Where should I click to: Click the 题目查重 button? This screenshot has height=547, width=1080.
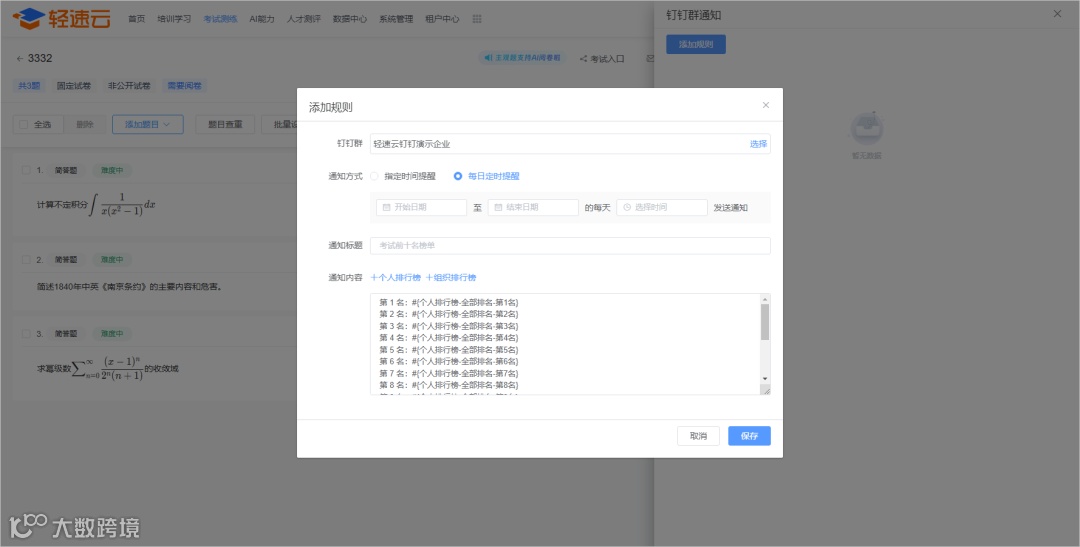(x=225, y=125)
